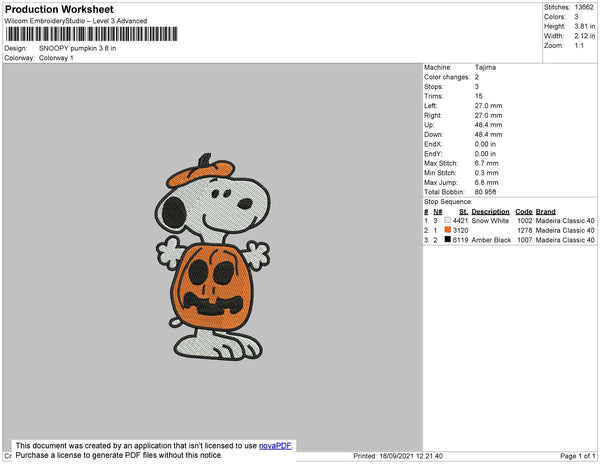Click the Colorway 1 value
Screen dimensions: 600x464
56,58
